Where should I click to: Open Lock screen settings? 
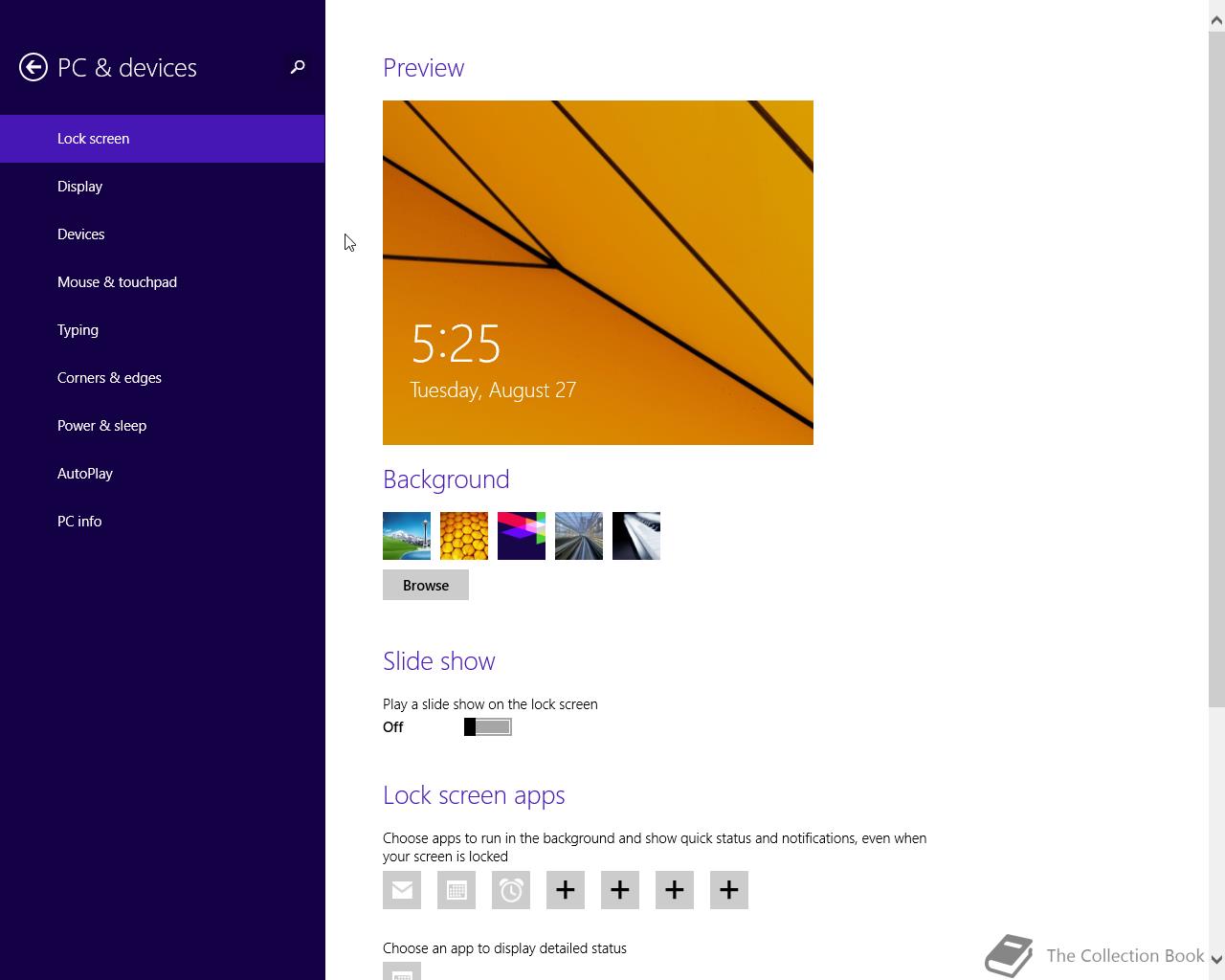point(163,139)
